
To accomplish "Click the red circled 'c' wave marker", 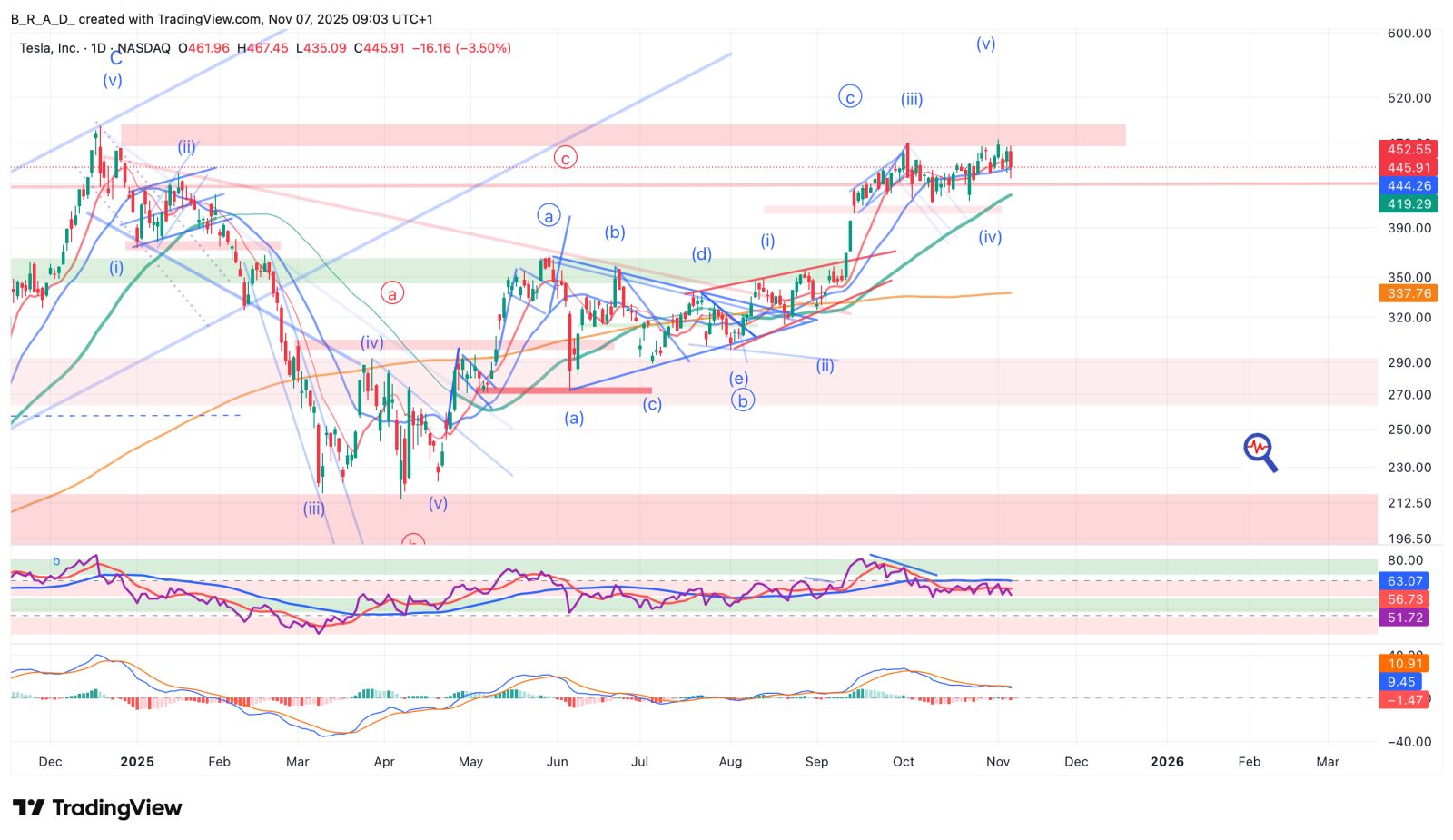I will point(565,158).
